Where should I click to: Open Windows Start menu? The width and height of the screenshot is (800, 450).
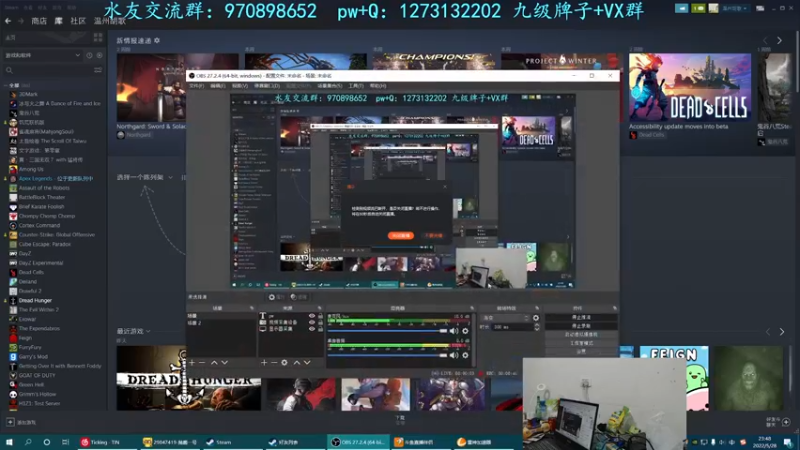pyautogui.click(x=9, y=442)
